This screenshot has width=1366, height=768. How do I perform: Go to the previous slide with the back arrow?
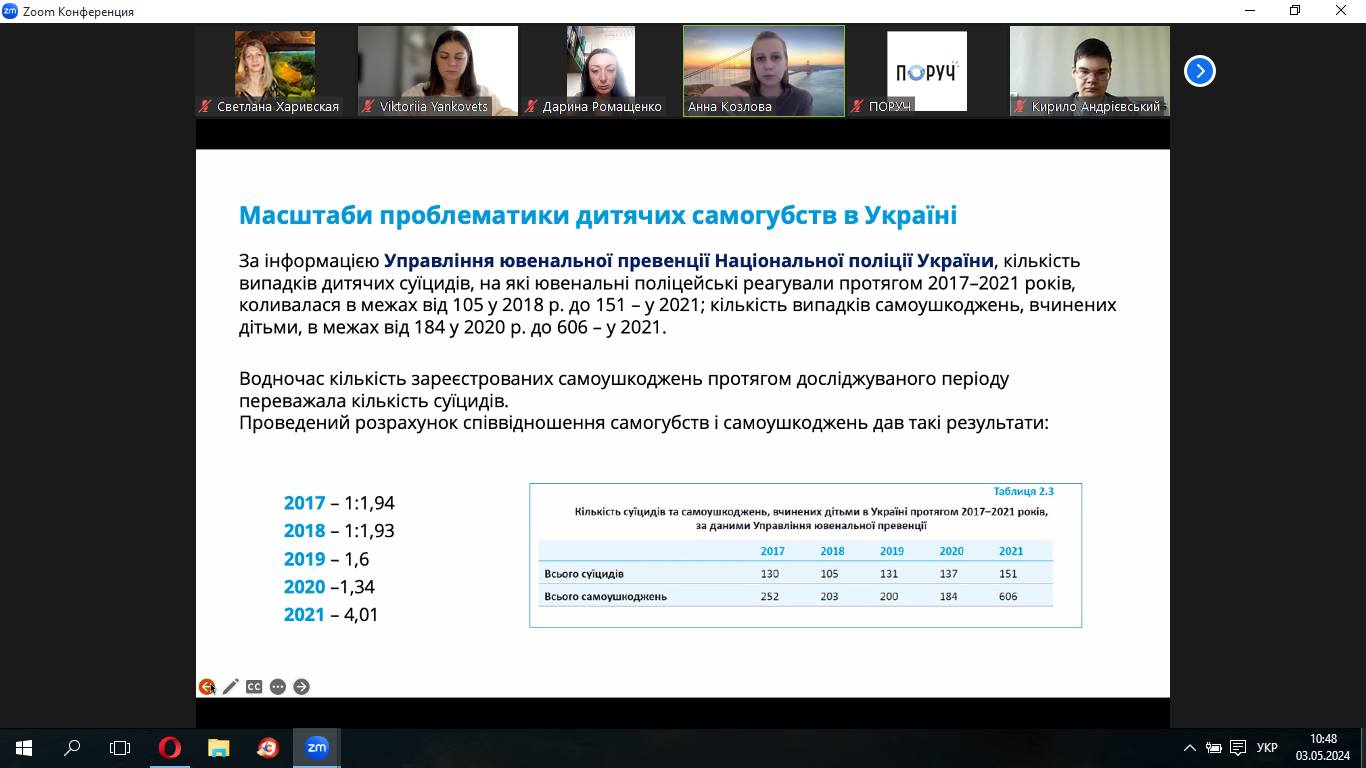[x=207, y=687]
